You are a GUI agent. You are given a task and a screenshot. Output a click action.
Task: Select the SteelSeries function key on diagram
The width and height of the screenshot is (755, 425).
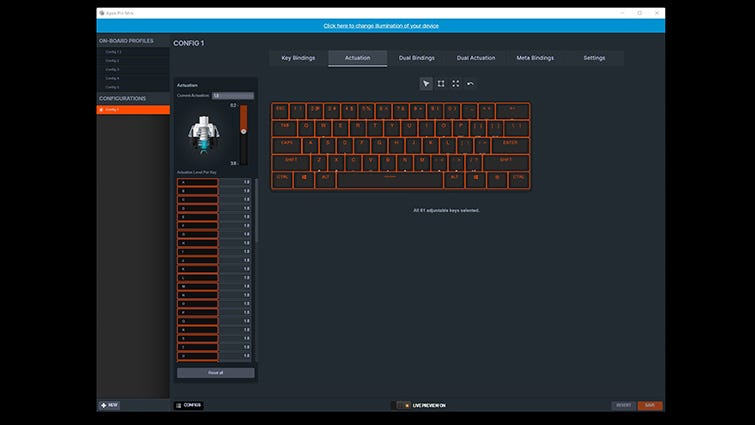click(x=497, y=180)
